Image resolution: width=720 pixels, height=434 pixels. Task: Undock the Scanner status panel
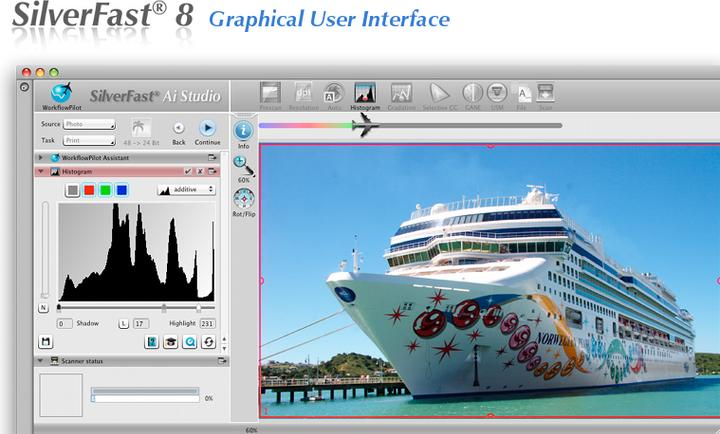point(222,361)
